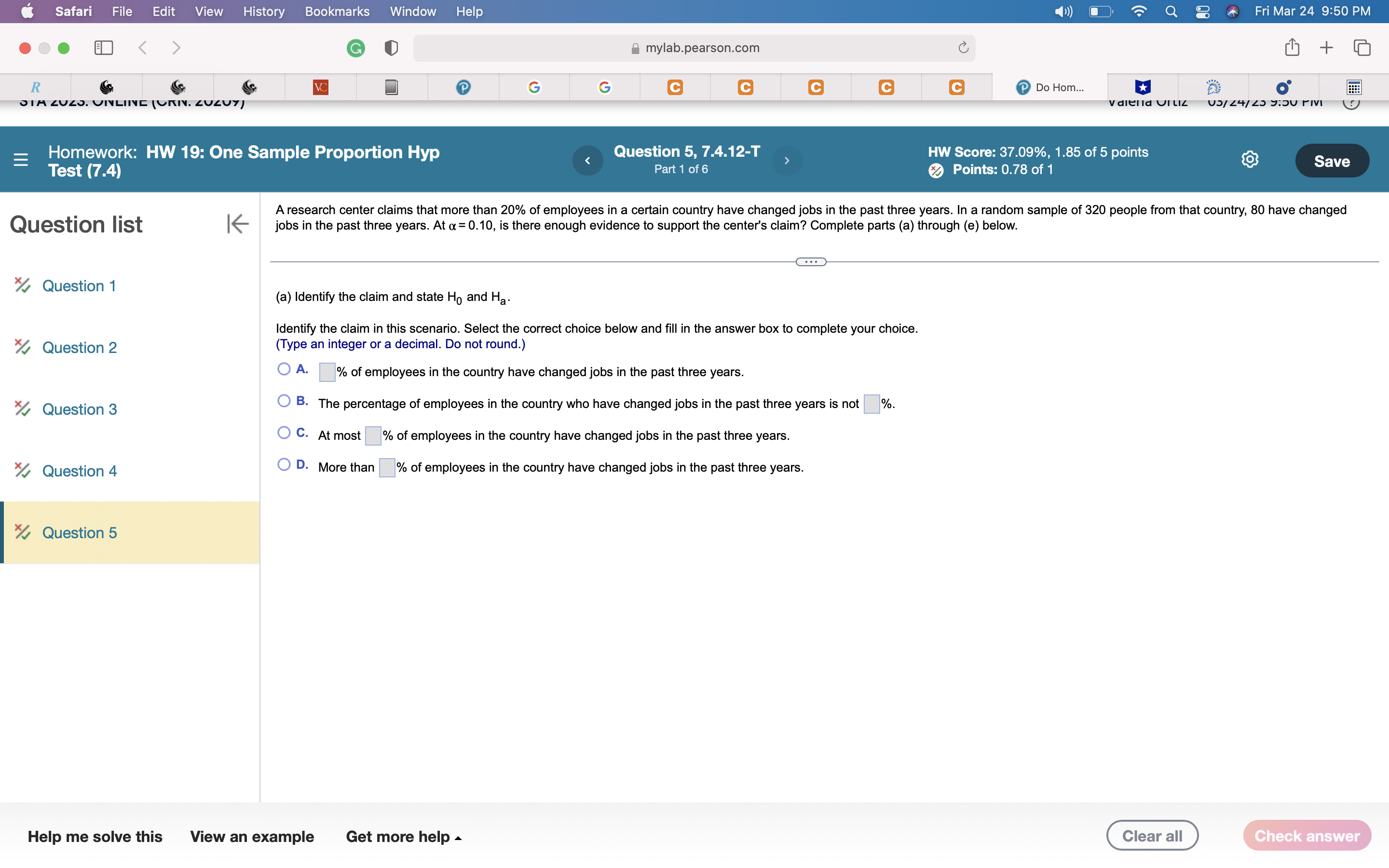This screenshot has height=868, width=1389.
Task: Select choice D "More than" option
Action: (x=284, y=464)
